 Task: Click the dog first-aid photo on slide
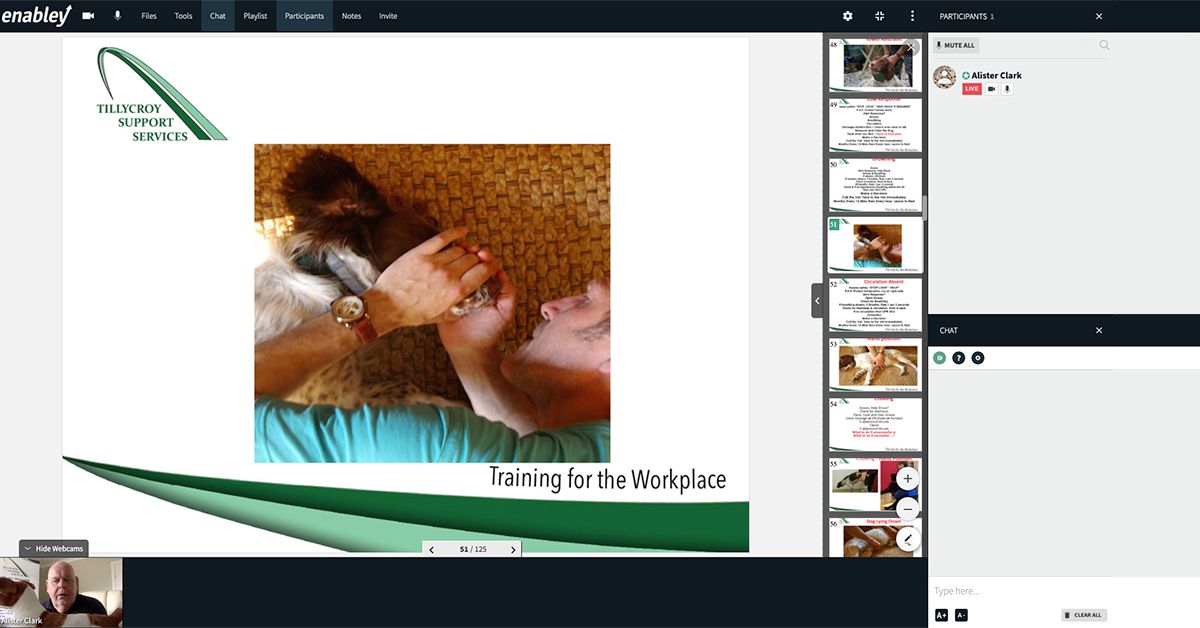pos(432,303)
